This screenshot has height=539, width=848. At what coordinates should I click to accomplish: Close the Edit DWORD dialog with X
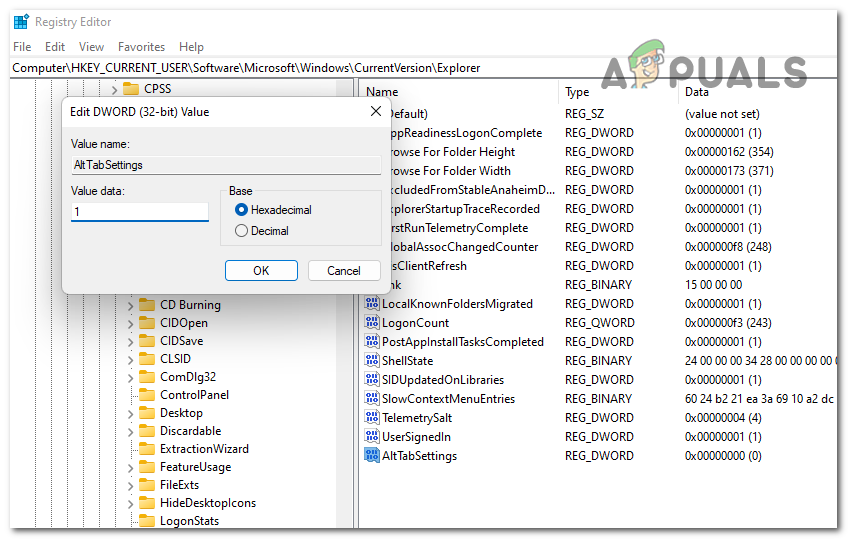(376, 111)
